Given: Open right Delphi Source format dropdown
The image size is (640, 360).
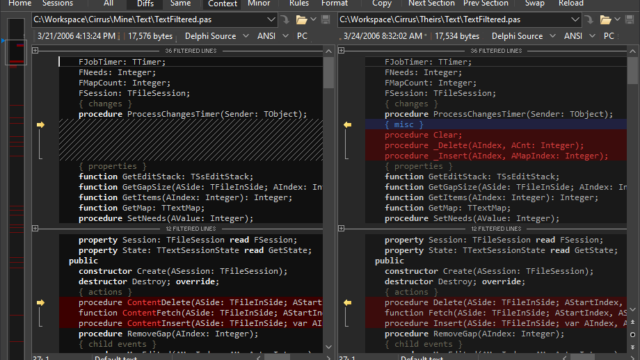Looking at the screenshot, I should tap(523, 36).
